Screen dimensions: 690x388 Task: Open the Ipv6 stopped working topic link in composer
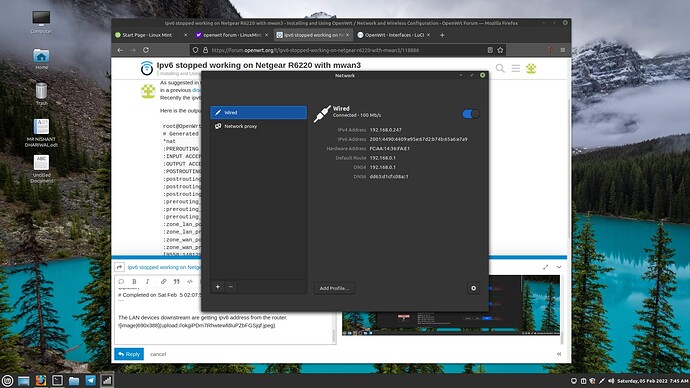click(164, 267)
